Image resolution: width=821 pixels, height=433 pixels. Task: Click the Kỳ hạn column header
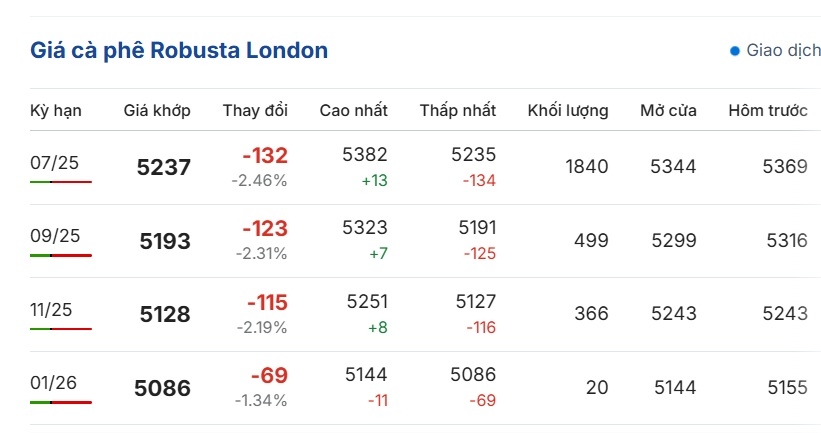pos(56,110)
